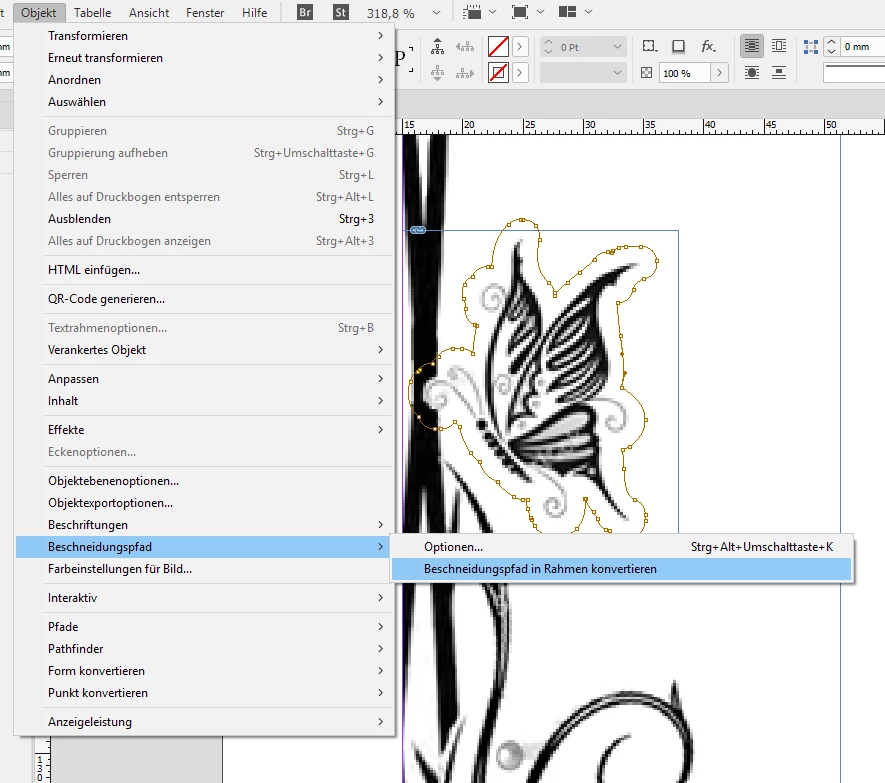
Task: Open the fx effects icon
Action: pyautogui.click(x=708, y=46)
